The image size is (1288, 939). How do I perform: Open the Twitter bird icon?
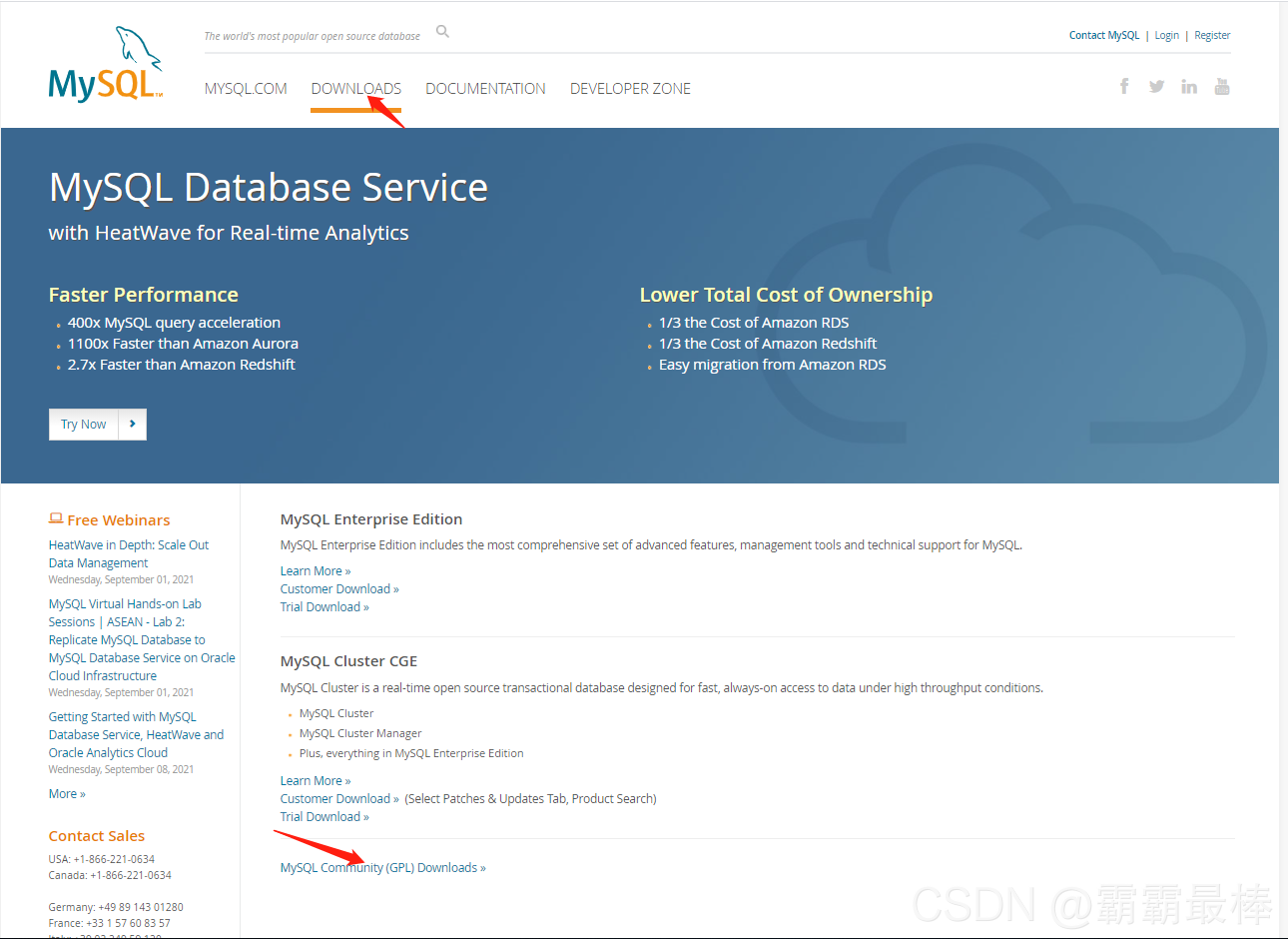click(x=1156, y=87)
